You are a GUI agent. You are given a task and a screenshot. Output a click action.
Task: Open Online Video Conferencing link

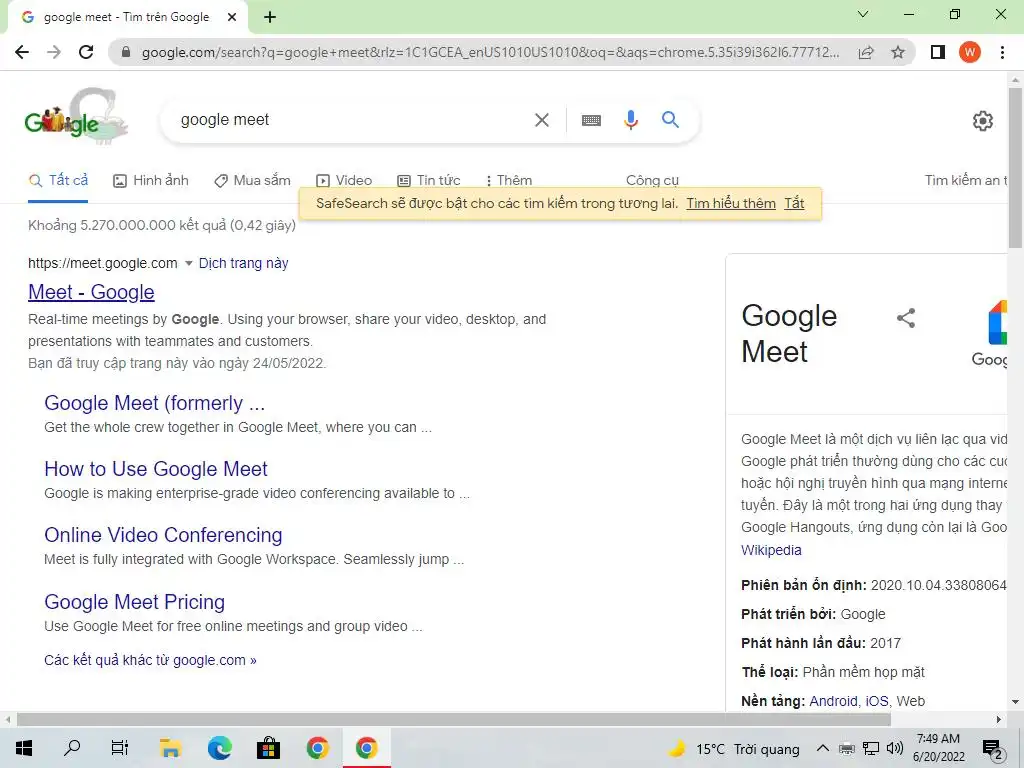pos(163,535)
